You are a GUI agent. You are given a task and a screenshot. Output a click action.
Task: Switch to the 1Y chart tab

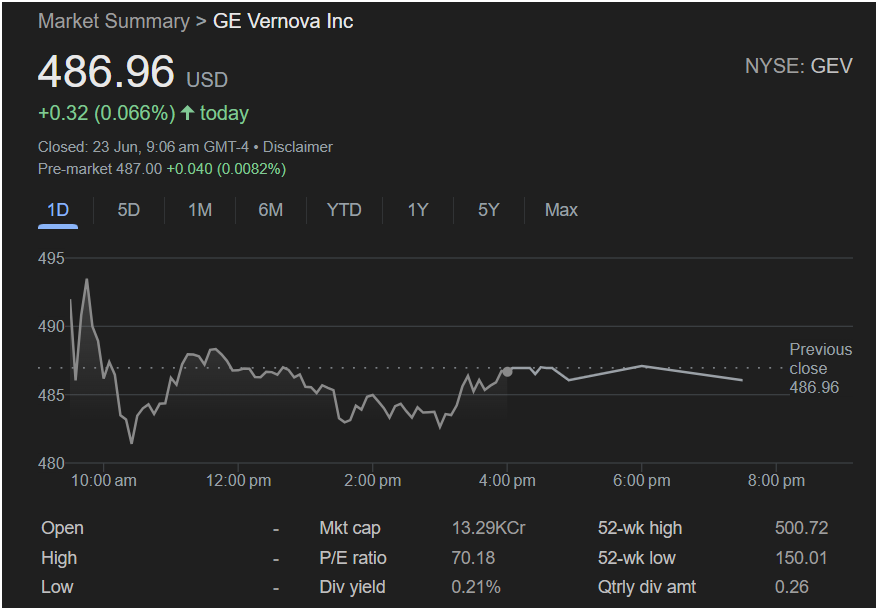coord(418,210)
